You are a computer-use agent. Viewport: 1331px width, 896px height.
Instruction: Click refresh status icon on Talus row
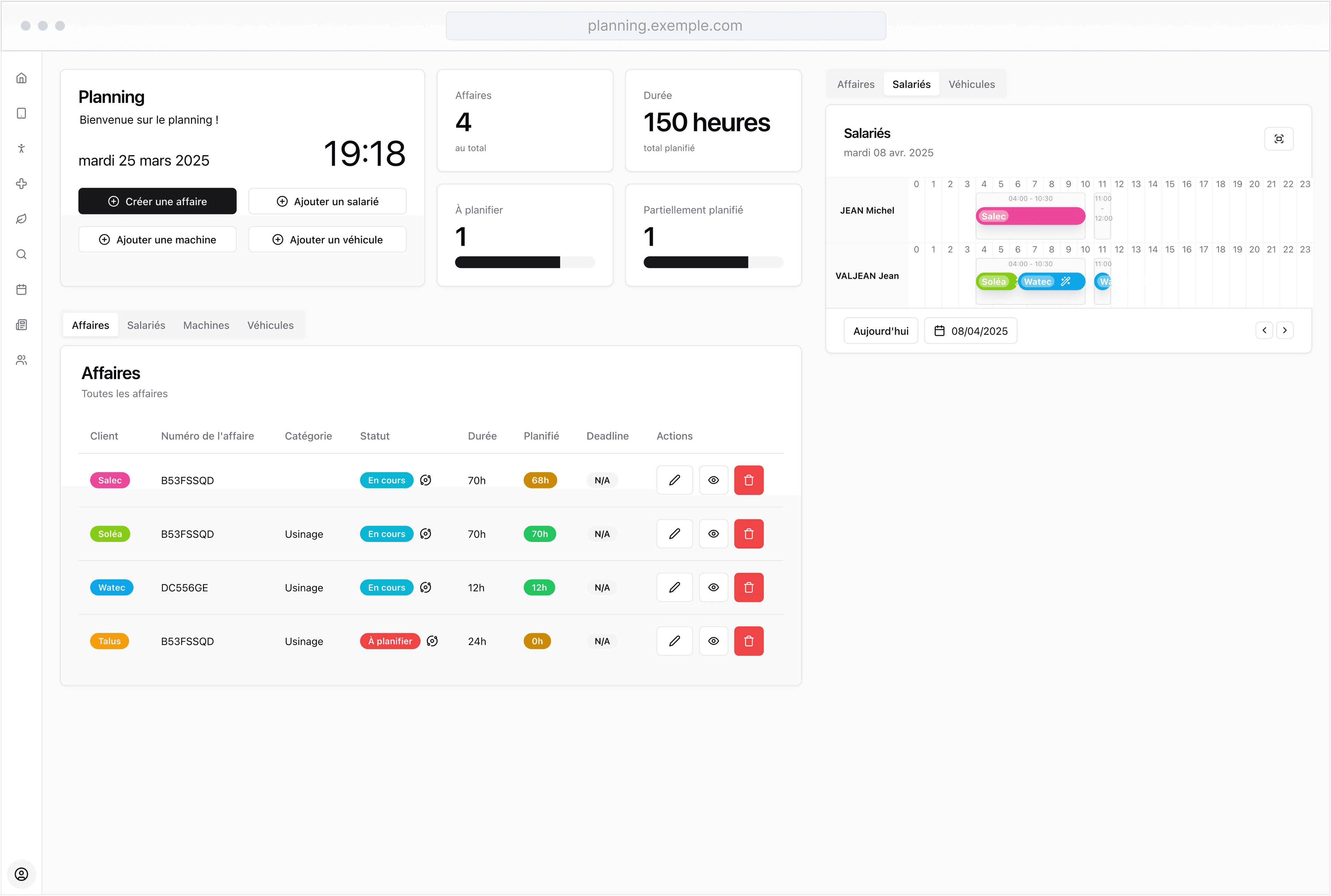click(x=433, y=641)
